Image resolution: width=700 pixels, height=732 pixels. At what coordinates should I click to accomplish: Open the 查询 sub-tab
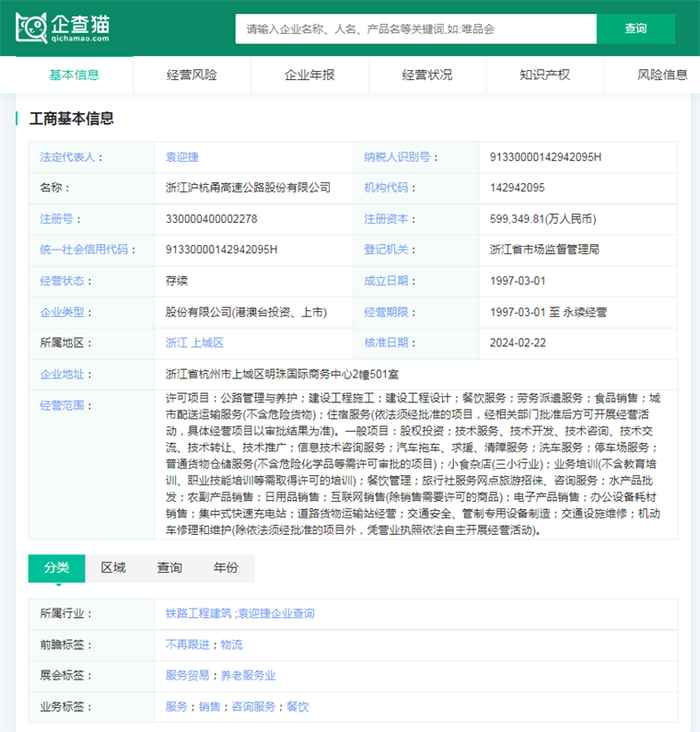[169, 568]
